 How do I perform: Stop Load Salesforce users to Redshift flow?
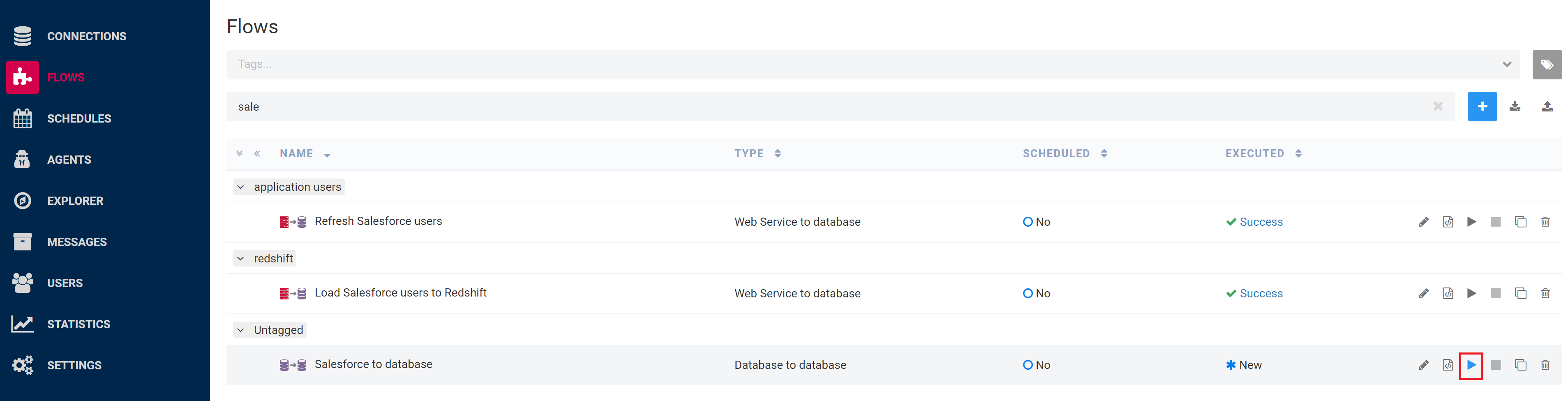coord(1496,294)
